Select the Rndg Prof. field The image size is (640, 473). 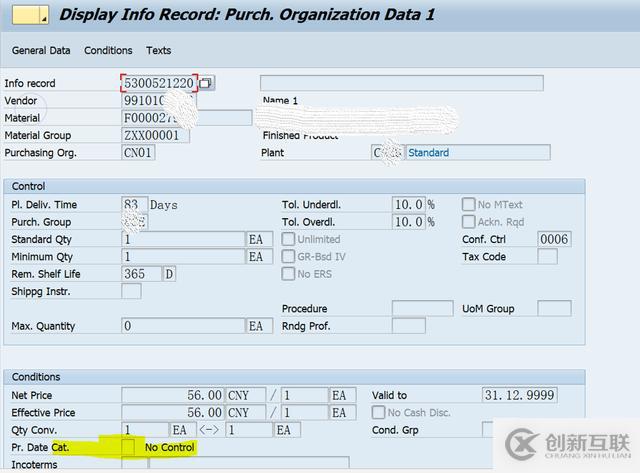coord(409,326)
